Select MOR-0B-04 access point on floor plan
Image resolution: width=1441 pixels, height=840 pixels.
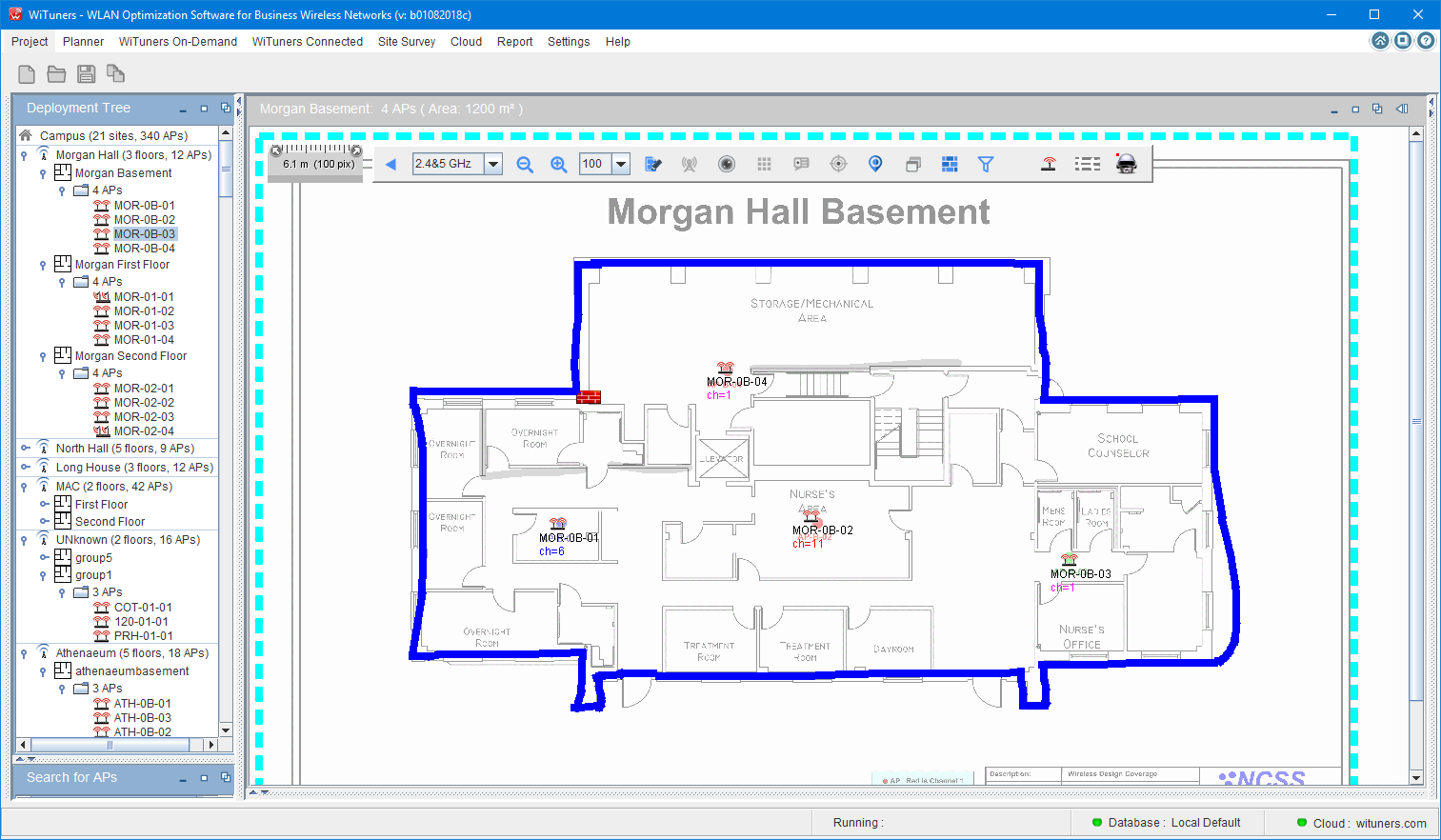click(x=726, y=369)
